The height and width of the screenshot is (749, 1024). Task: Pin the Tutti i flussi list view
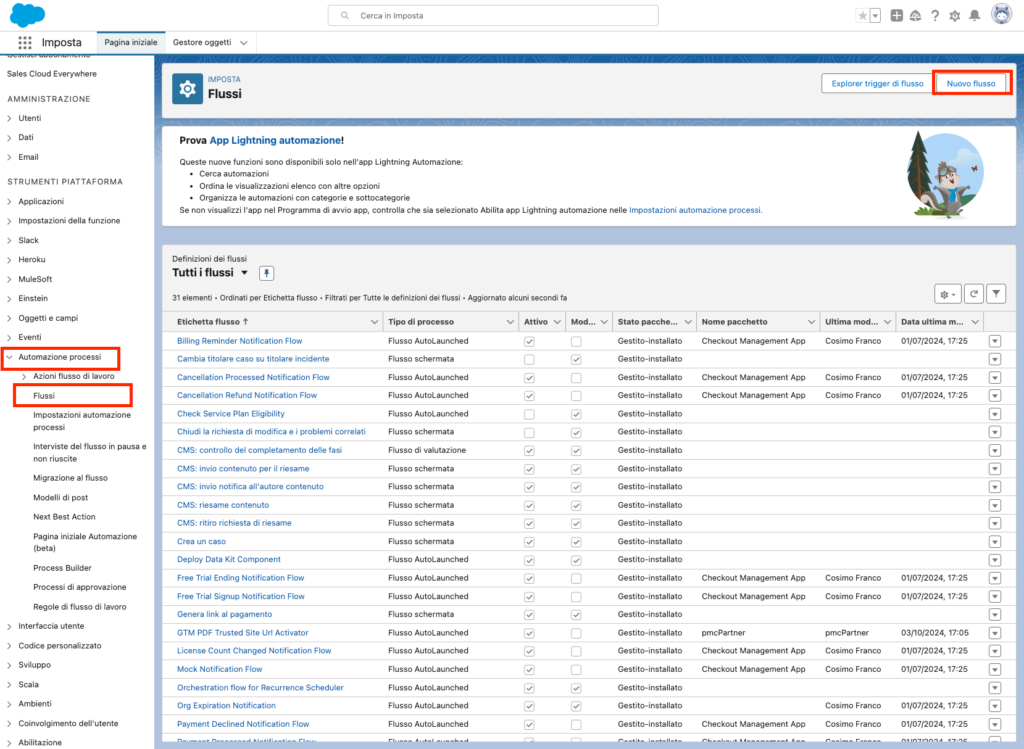pos(266,273)
